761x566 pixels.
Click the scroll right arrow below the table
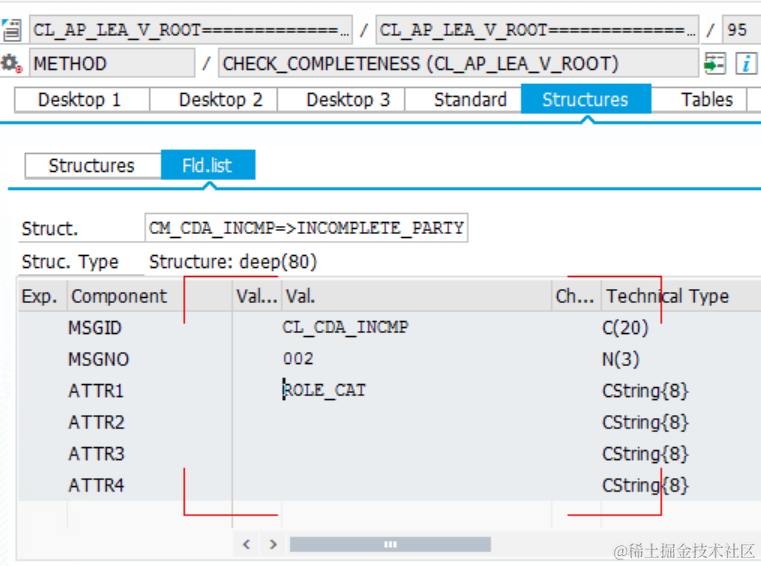pyautogui.click(x=273, y=544)
